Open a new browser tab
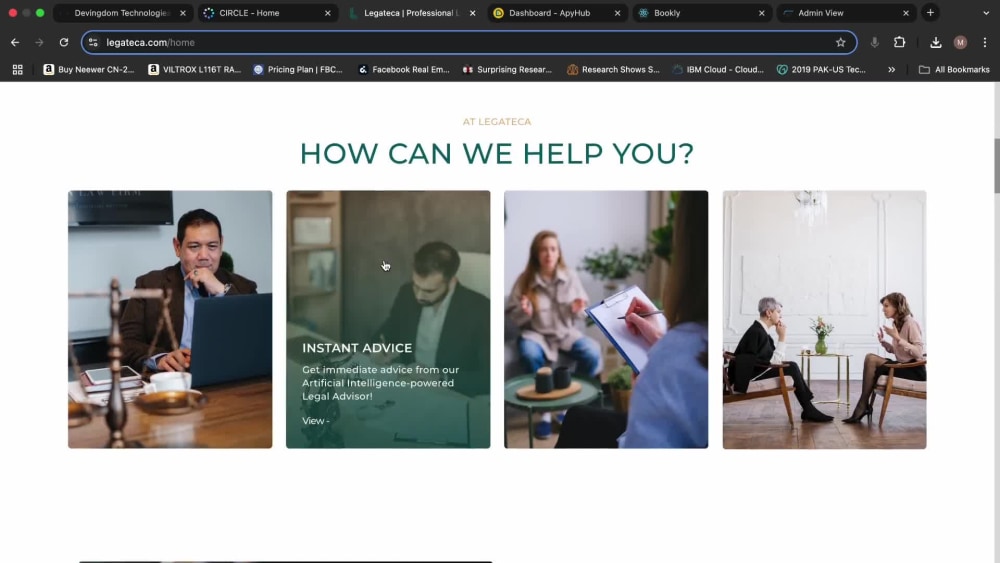 tap(930, 13)
